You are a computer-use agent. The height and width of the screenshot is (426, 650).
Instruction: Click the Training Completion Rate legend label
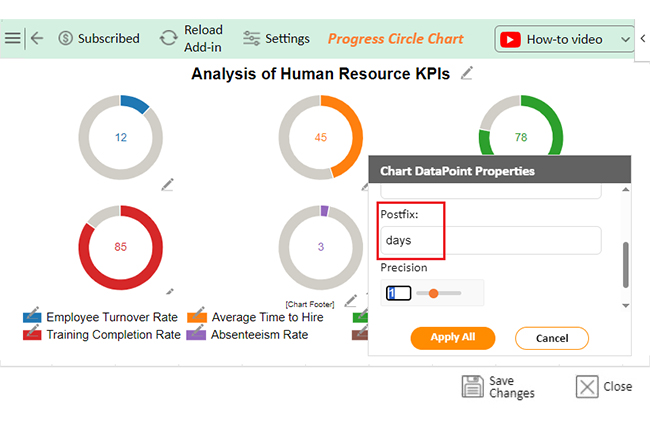click(x=114, y=334)
